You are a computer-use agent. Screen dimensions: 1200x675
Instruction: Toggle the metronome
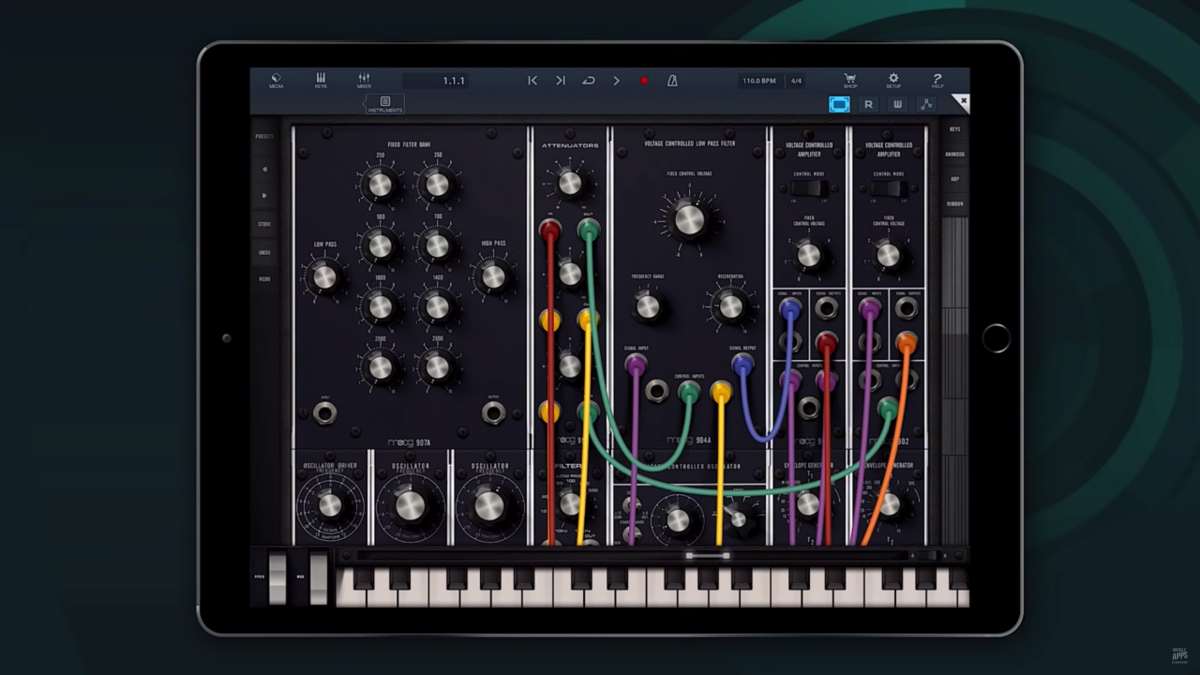(672, 81)
